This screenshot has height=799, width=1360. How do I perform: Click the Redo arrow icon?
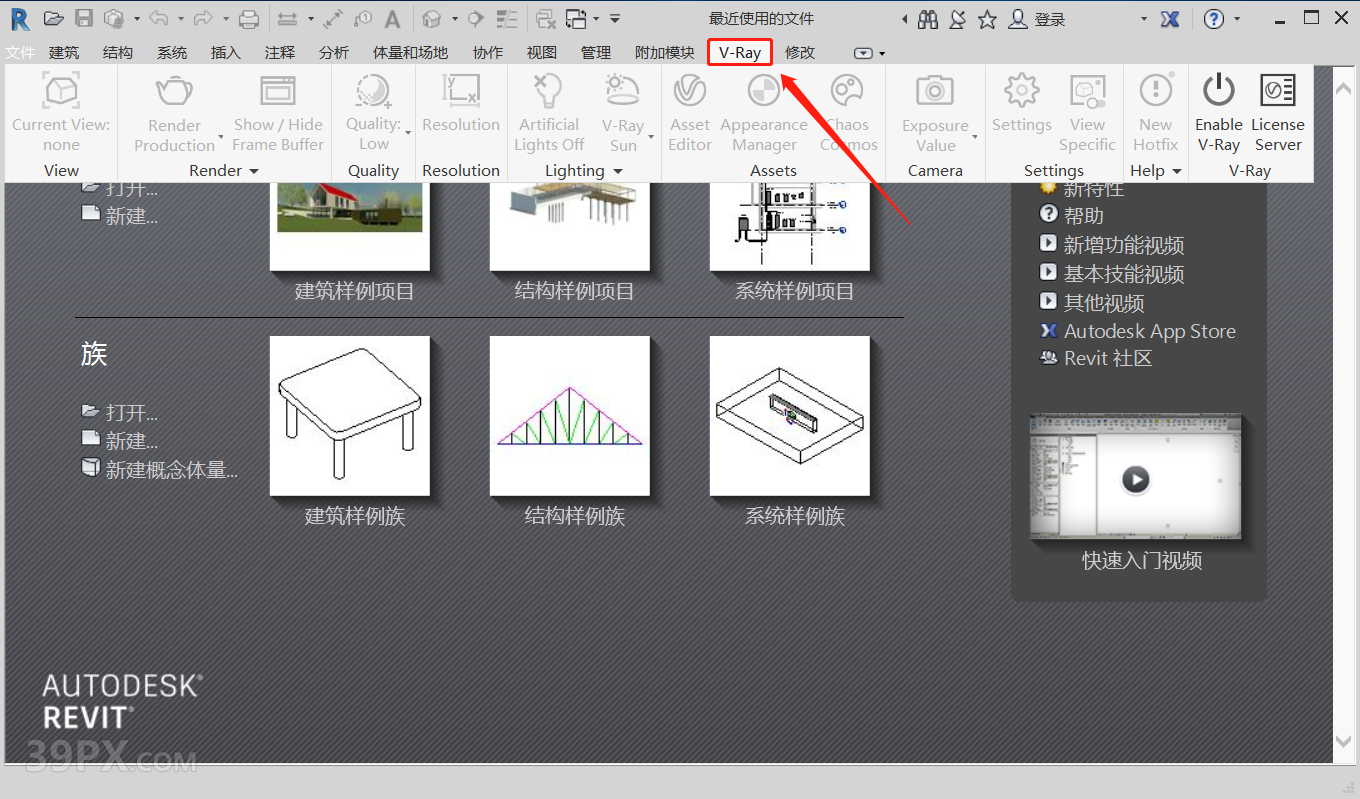(205, 18)
